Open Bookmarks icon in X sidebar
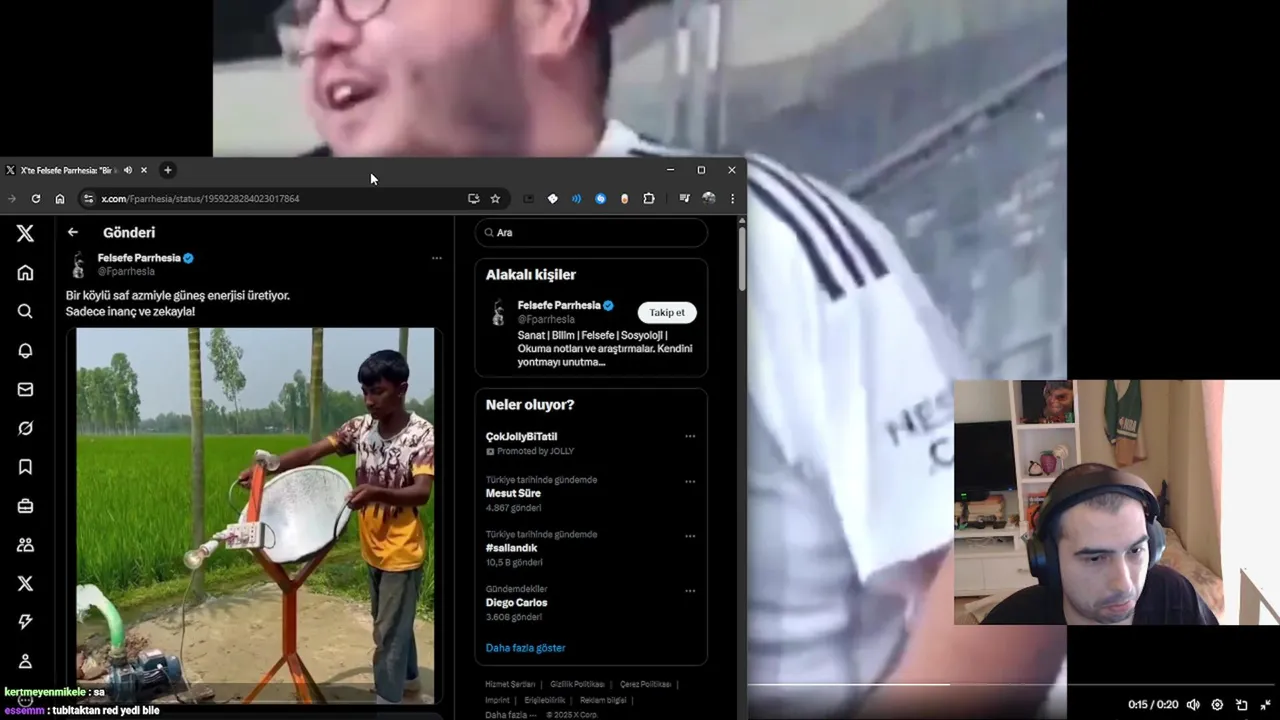Image resolution: width=1280 pixels, height=720 pixels. click(x=25, y=467)
